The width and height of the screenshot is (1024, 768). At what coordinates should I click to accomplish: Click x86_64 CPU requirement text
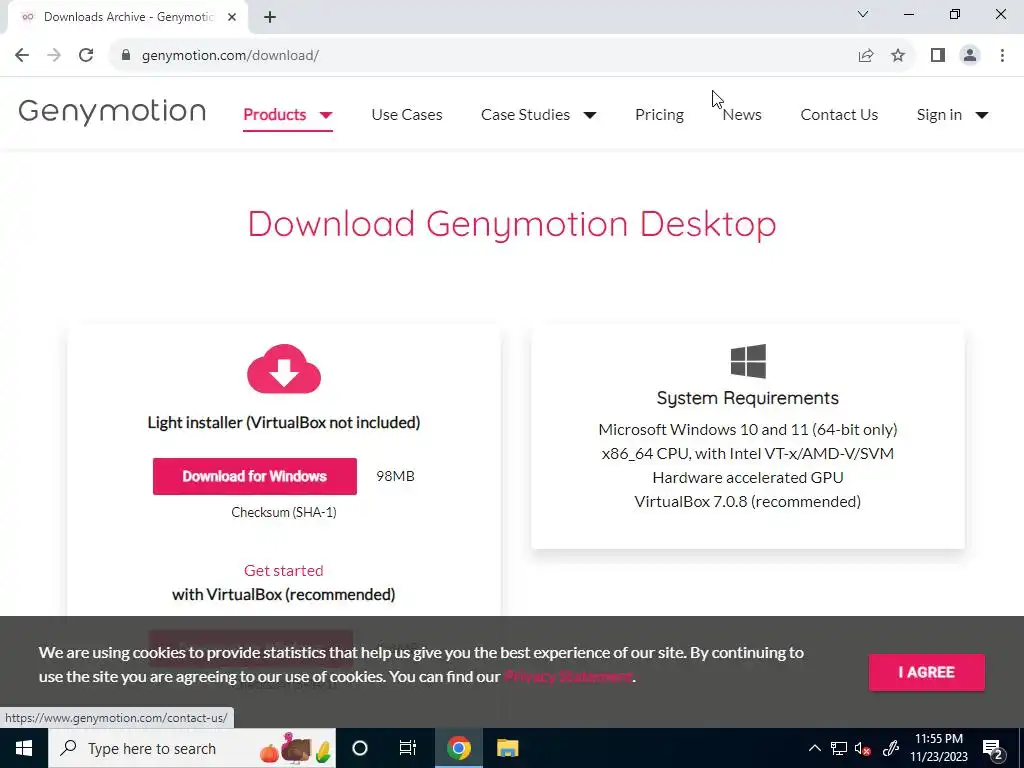coord(748,453)
